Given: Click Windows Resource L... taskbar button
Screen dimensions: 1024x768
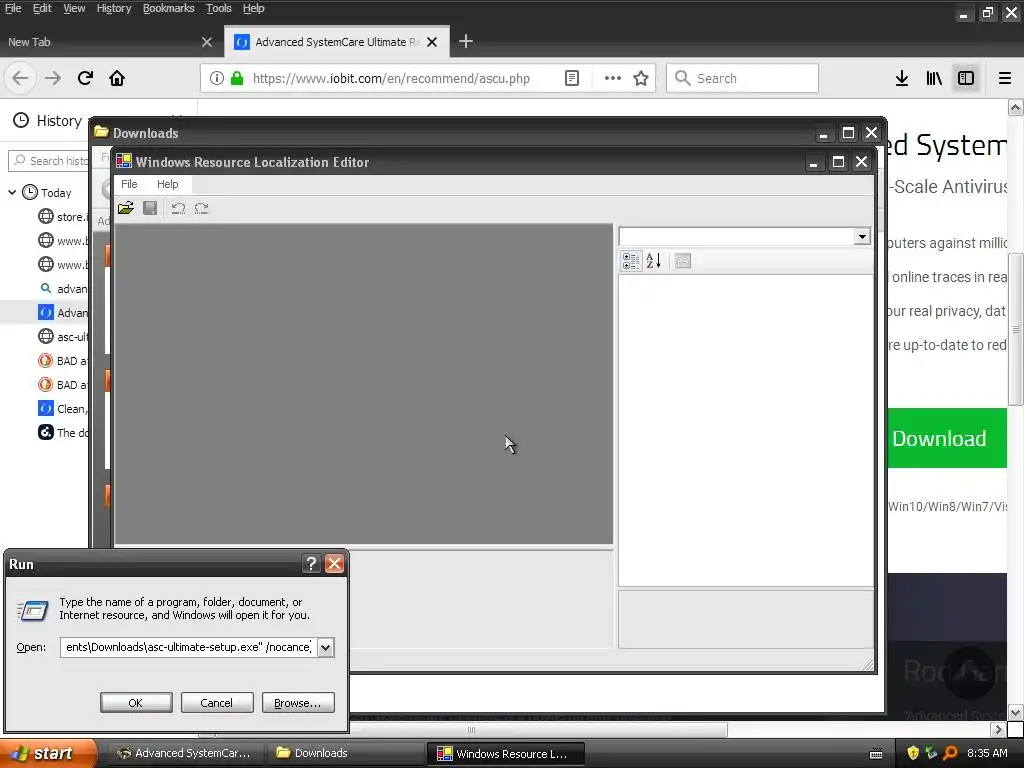Looking at the screenshot, I should (x=505, y=754).
